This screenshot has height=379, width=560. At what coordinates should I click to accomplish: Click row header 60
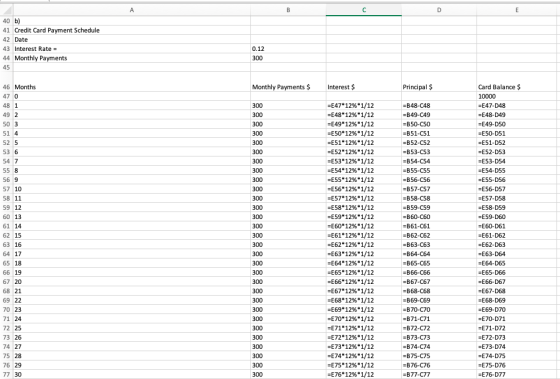[6, 217]
